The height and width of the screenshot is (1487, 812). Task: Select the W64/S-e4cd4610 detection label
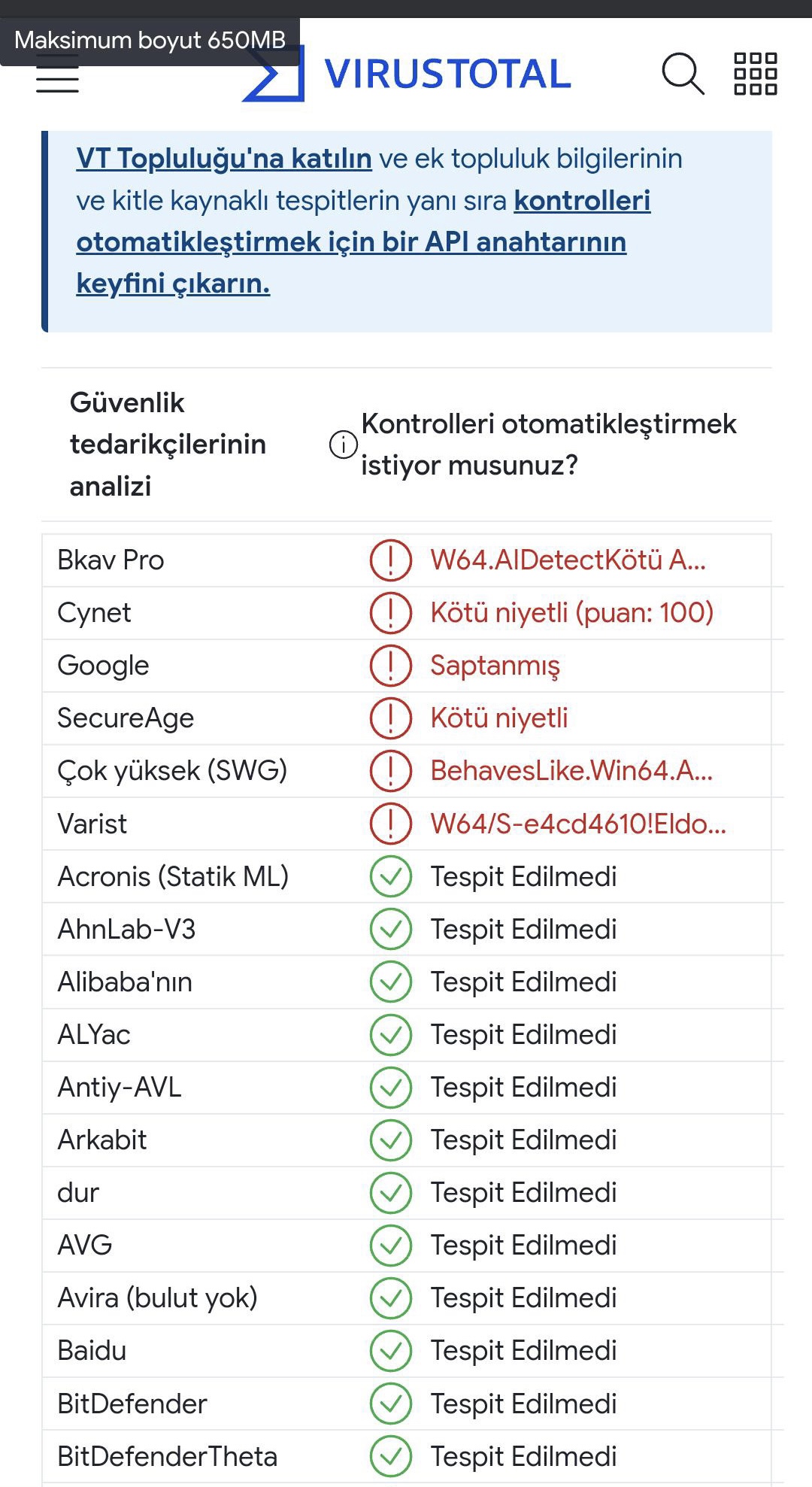[x=577, y=824]
